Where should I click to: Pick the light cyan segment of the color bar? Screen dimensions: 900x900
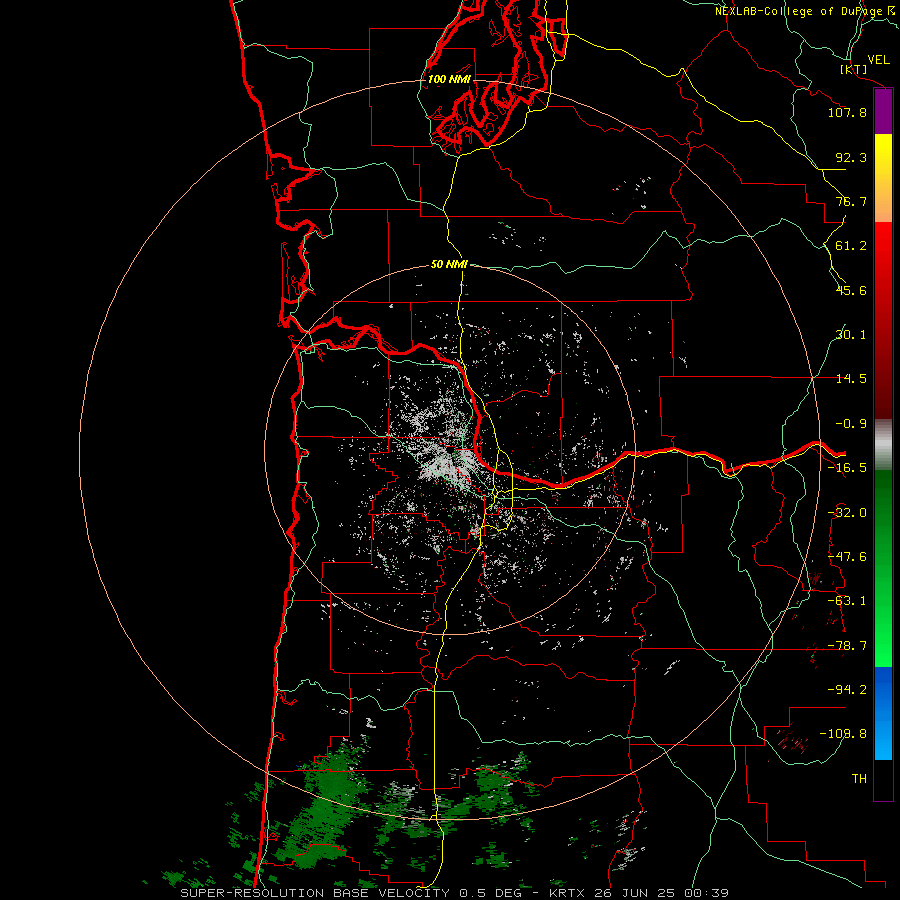[883, 740]
